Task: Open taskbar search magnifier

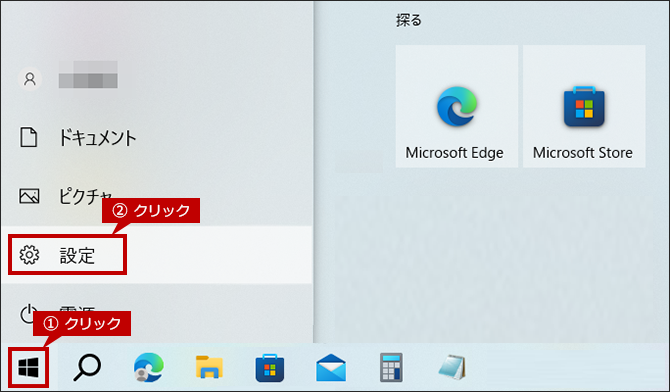Action: 87,367
